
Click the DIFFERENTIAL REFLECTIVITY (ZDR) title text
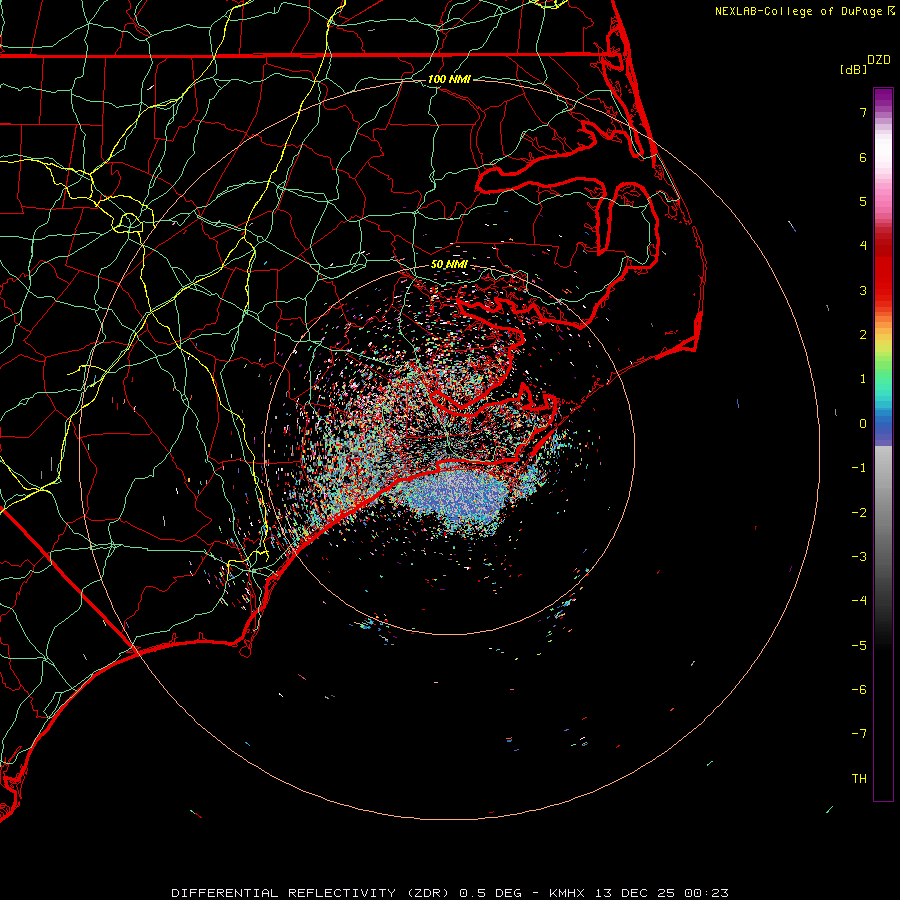click(x=312, y=892)
